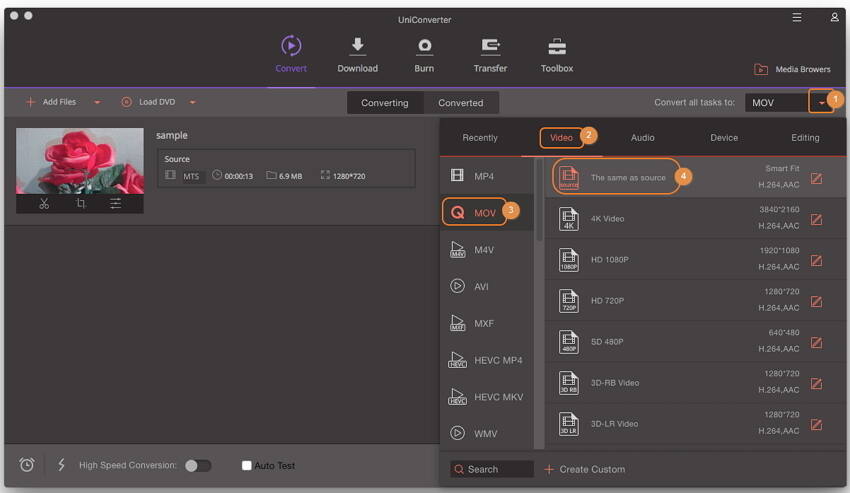The height and width of the screenshot is (493, 850).
Task: Choose The same as source preset
Action: (694, 177)
